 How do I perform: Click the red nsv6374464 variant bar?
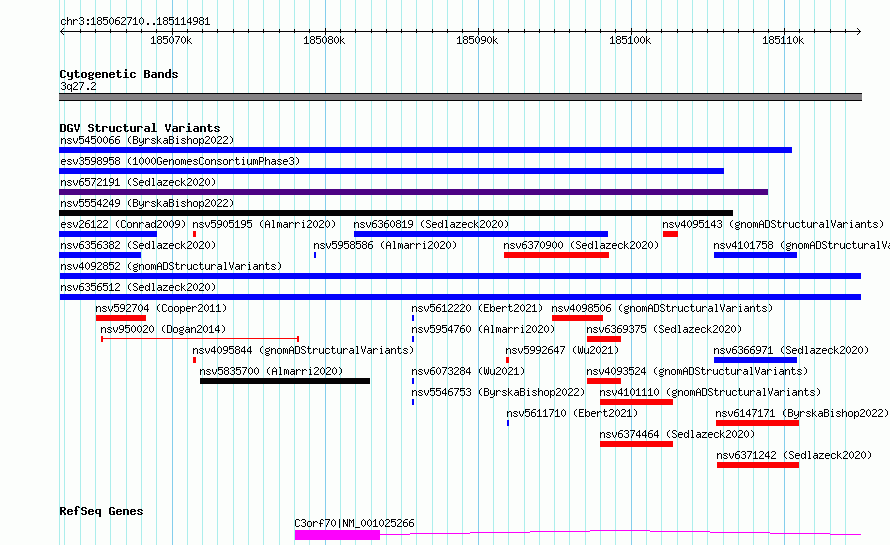636,444
